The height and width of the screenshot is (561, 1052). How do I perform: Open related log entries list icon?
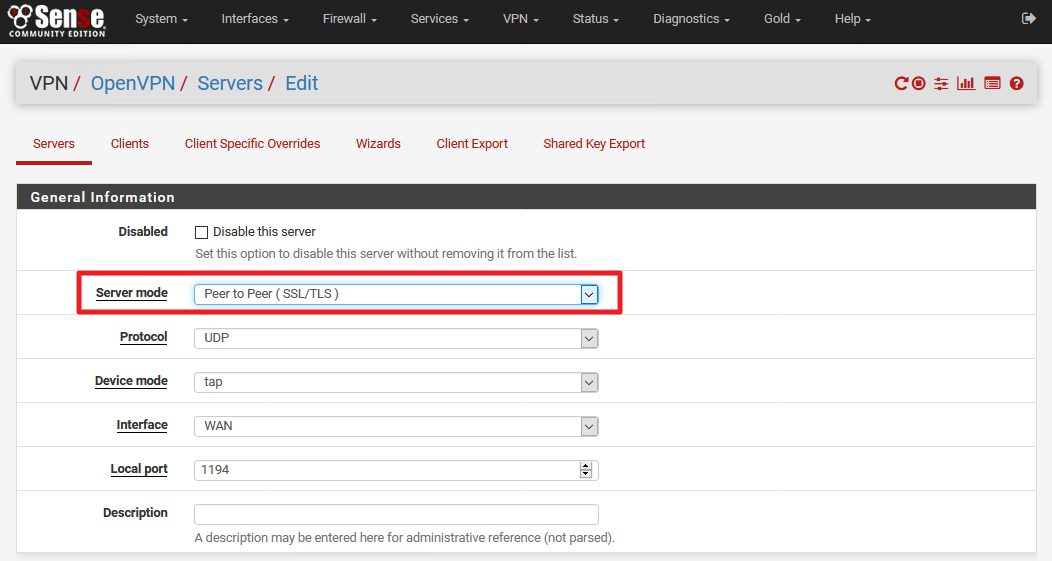coord(992,83)
